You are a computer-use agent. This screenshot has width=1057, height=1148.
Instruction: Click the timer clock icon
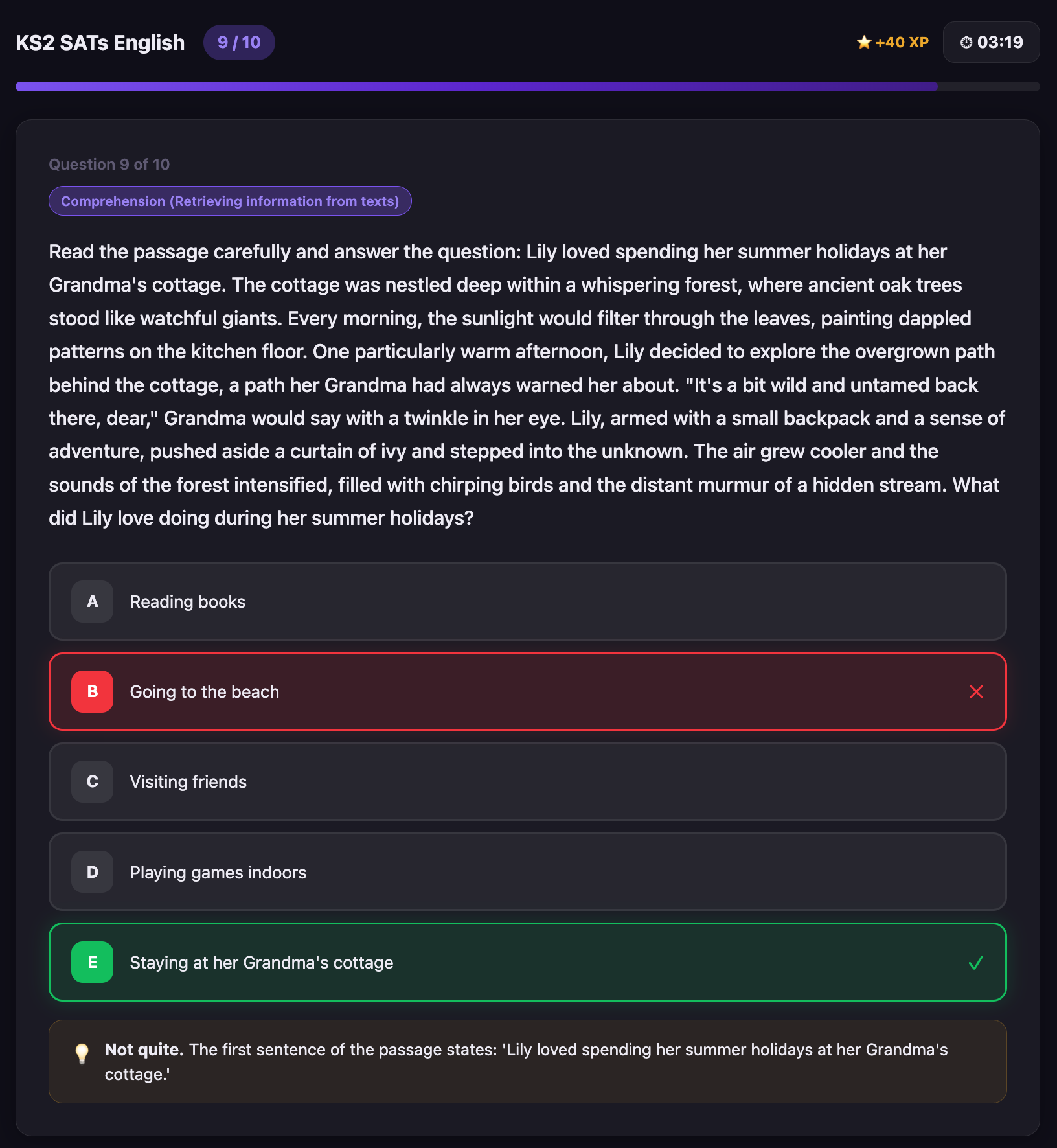coord(966,43)
